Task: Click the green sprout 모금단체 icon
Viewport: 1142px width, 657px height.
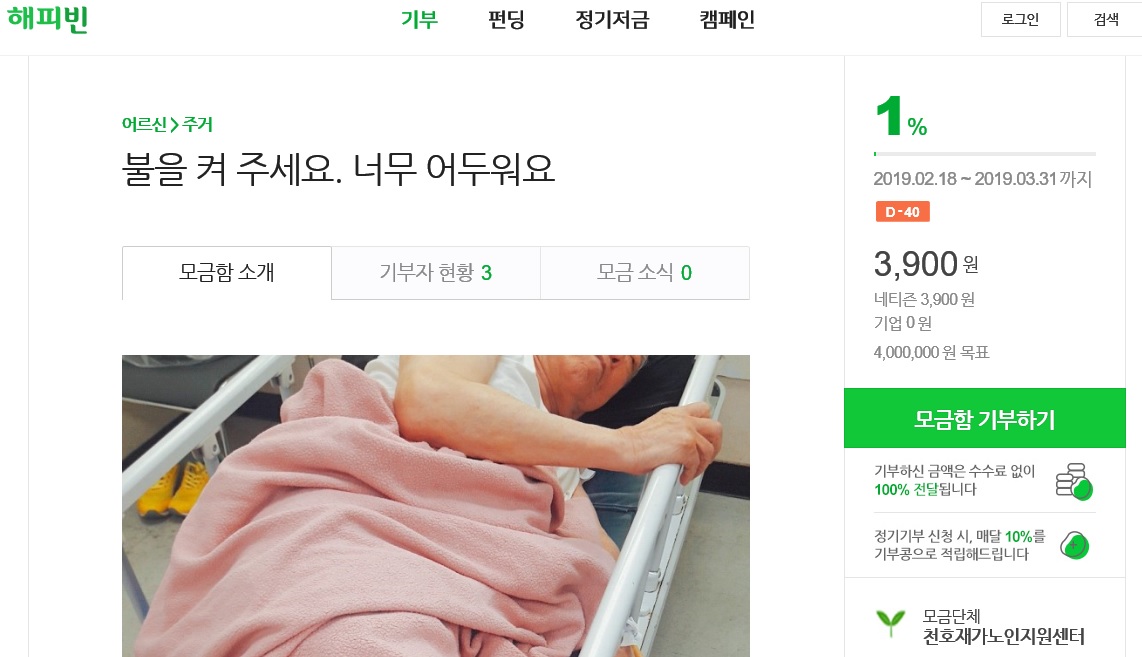Action: coord(887,624)
